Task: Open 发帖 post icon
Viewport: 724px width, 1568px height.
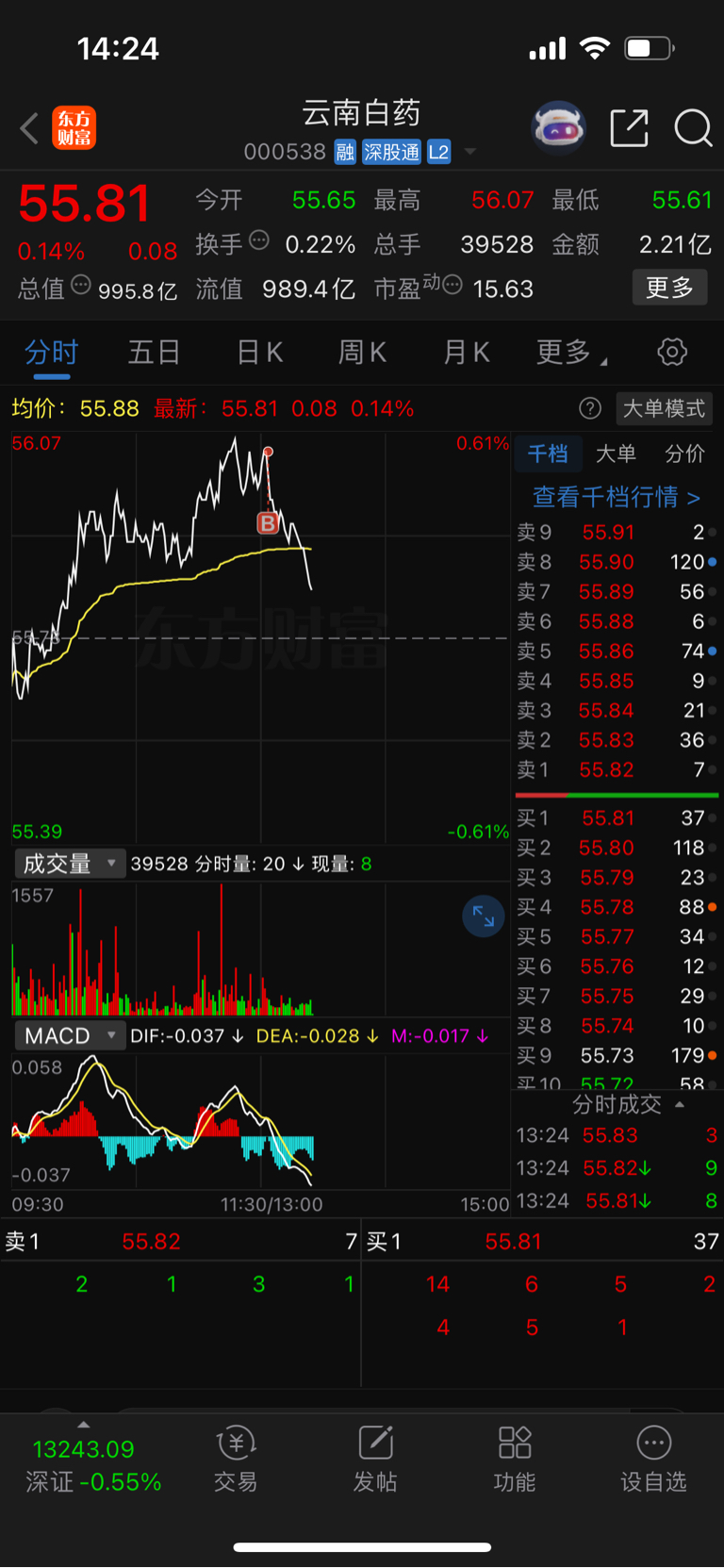Action: point(375,1460)
